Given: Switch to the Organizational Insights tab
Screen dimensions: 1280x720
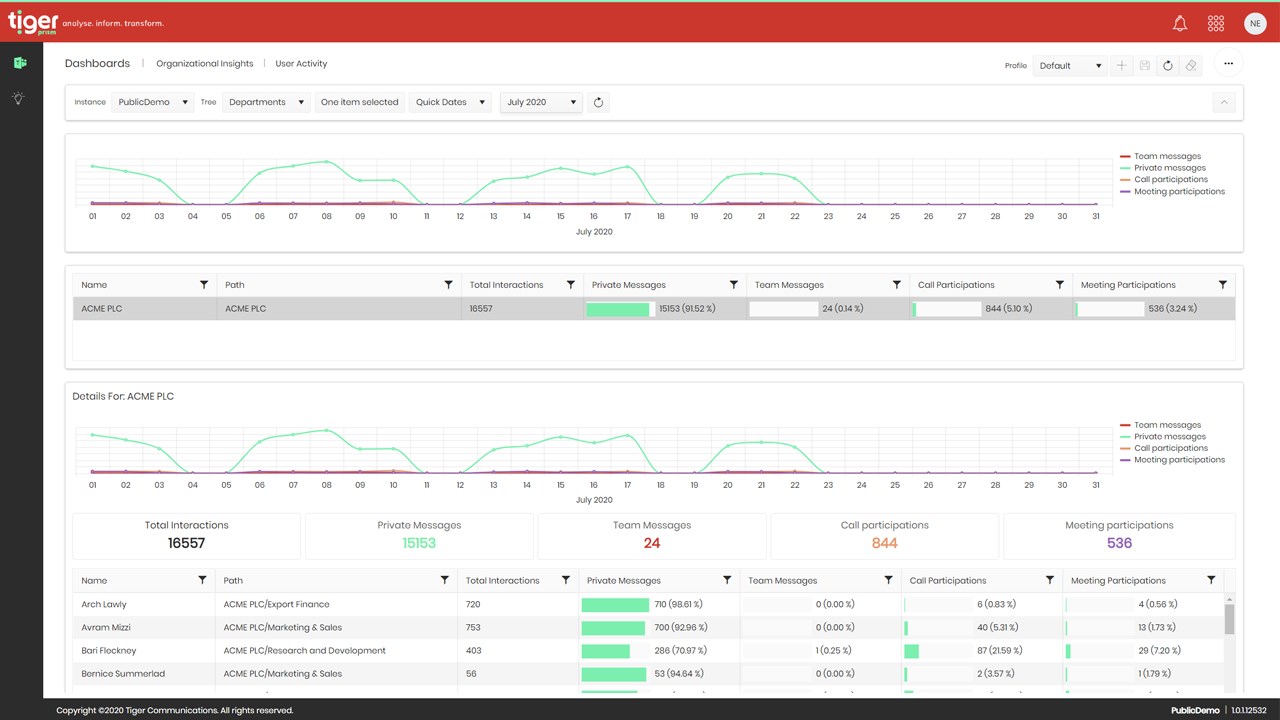Looking at the screenshot, I should (x=205, y=63).
